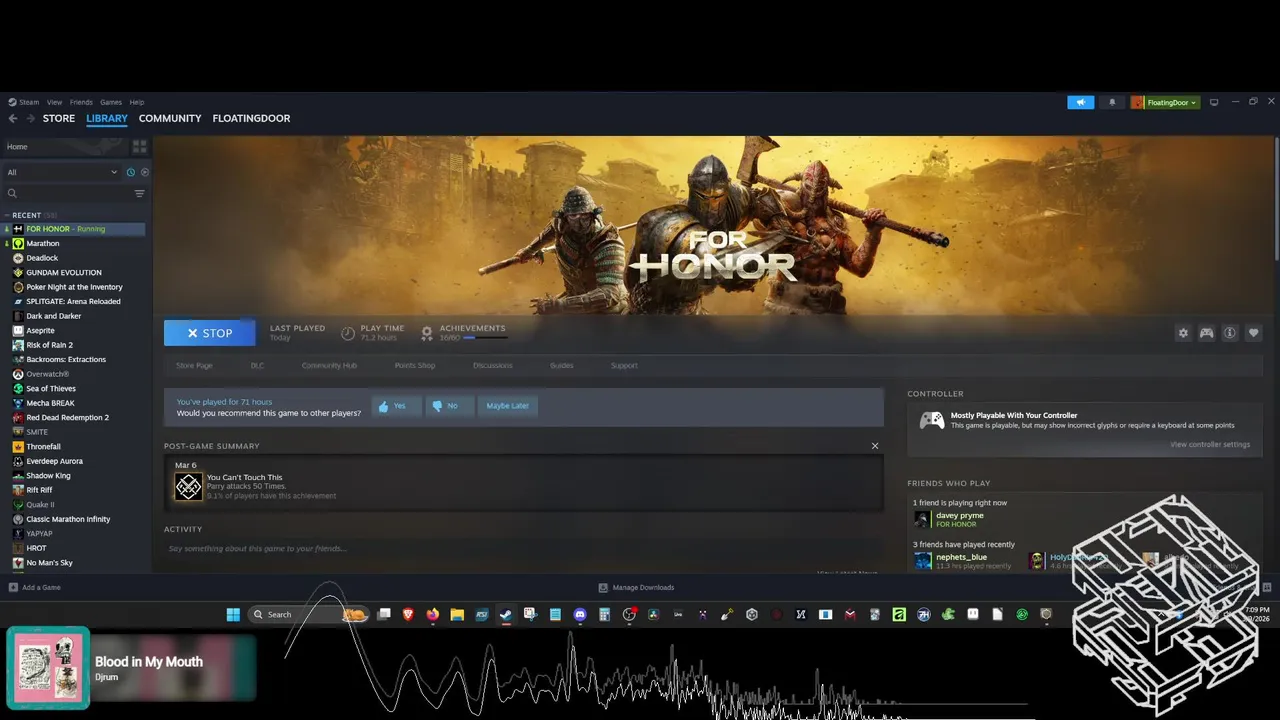Open the Points Shop link
The width and height of the screenshot is (1280, 720).
[x=415, y=365]
